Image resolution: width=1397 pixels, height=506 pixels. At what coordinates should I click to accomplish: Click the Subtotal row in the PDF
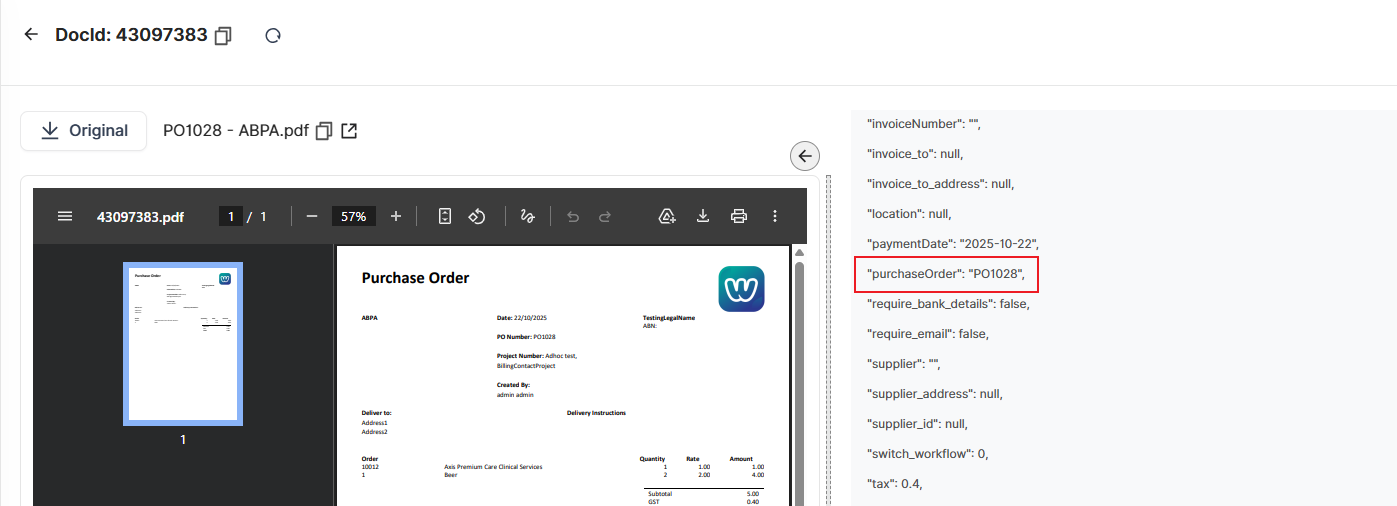click(706, 494)
